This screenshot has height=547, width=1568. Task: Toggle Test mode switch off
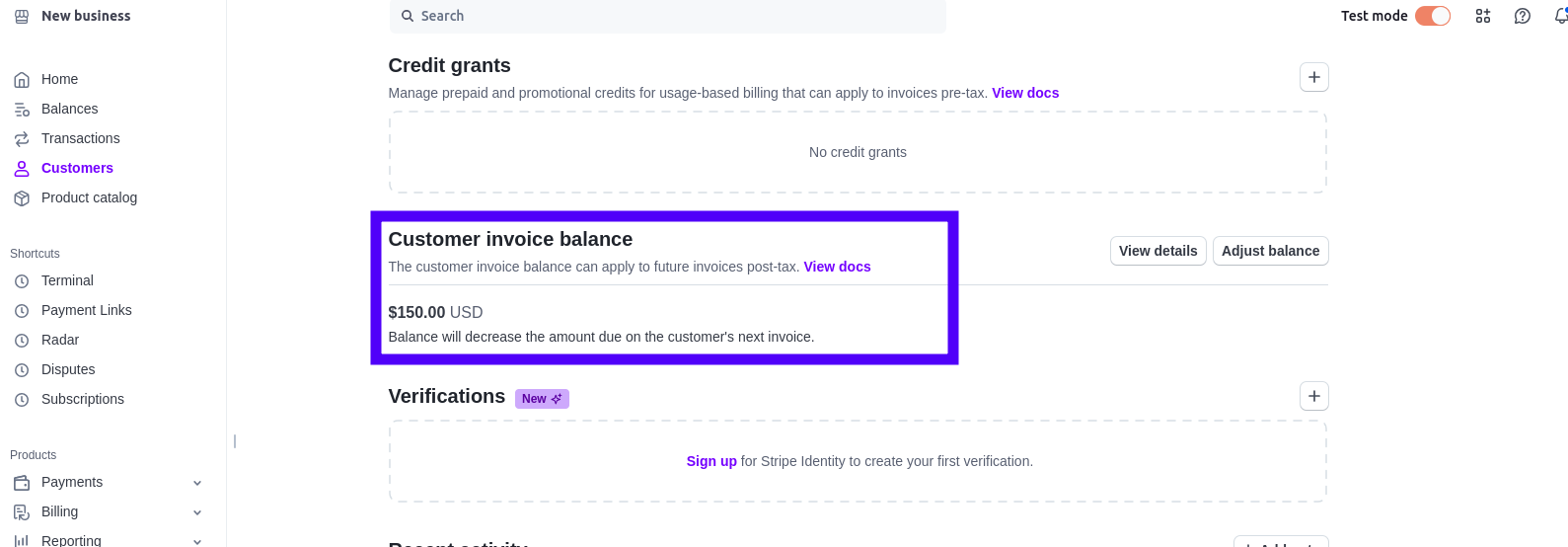pyautogui.click(x=1432, y=16)
